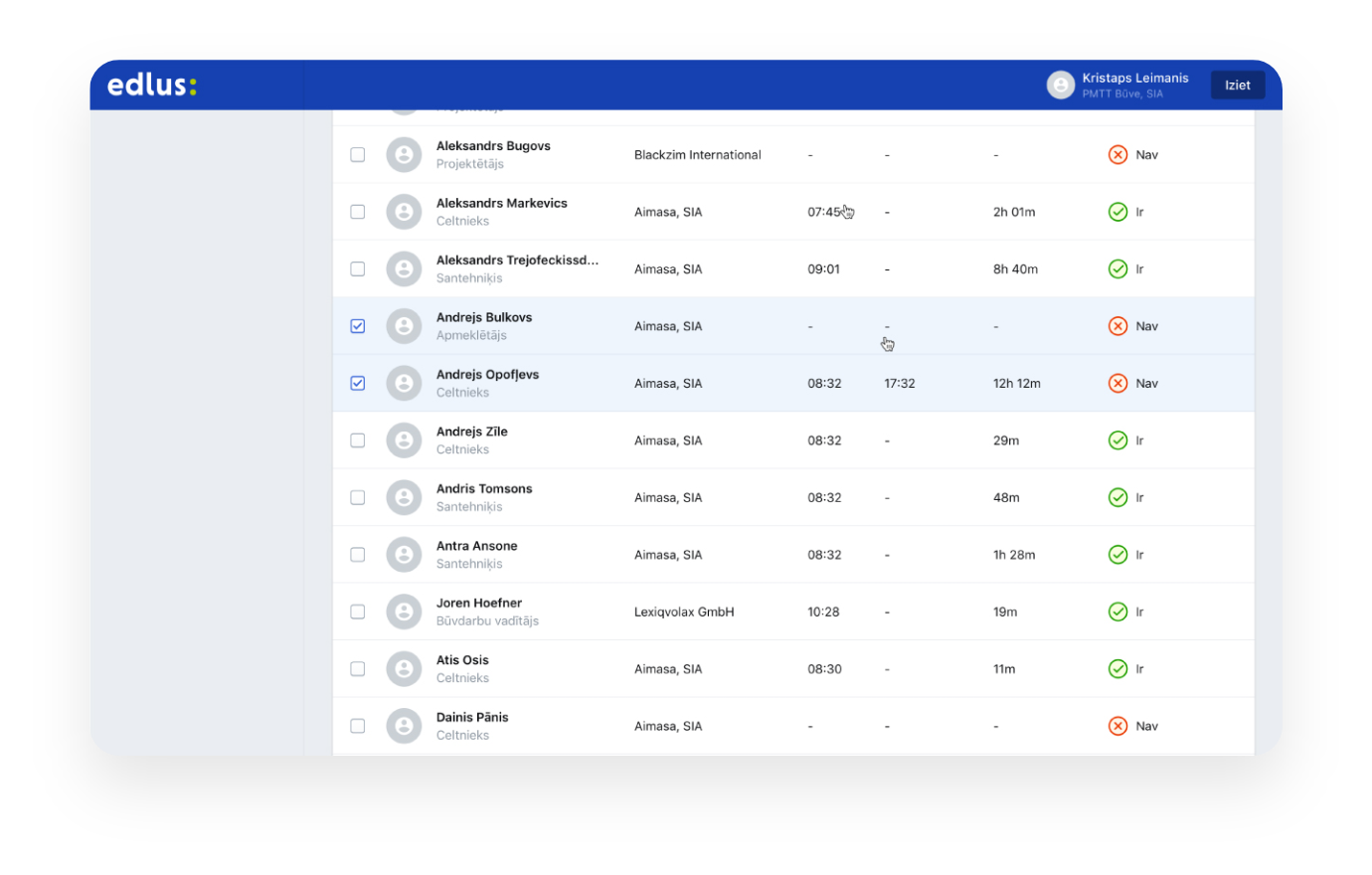This screenshot has height=875, width=1372.
Task: Click Andrejs Zīle avatar icon
Action: point(404,440)
